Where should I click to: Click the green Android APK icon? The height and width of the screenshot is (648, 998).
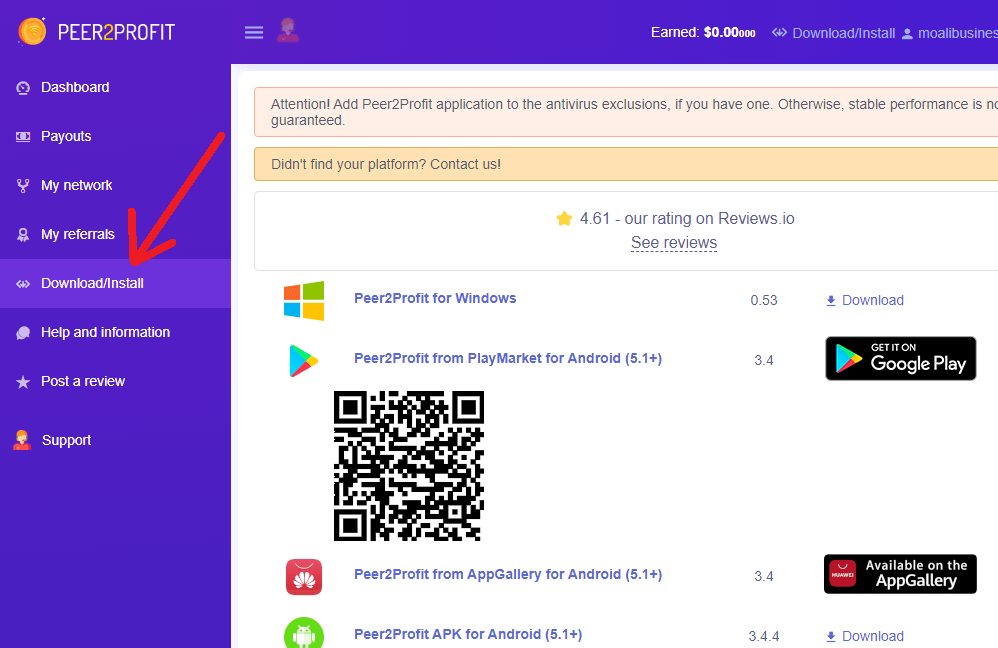(x=304, y=633)
